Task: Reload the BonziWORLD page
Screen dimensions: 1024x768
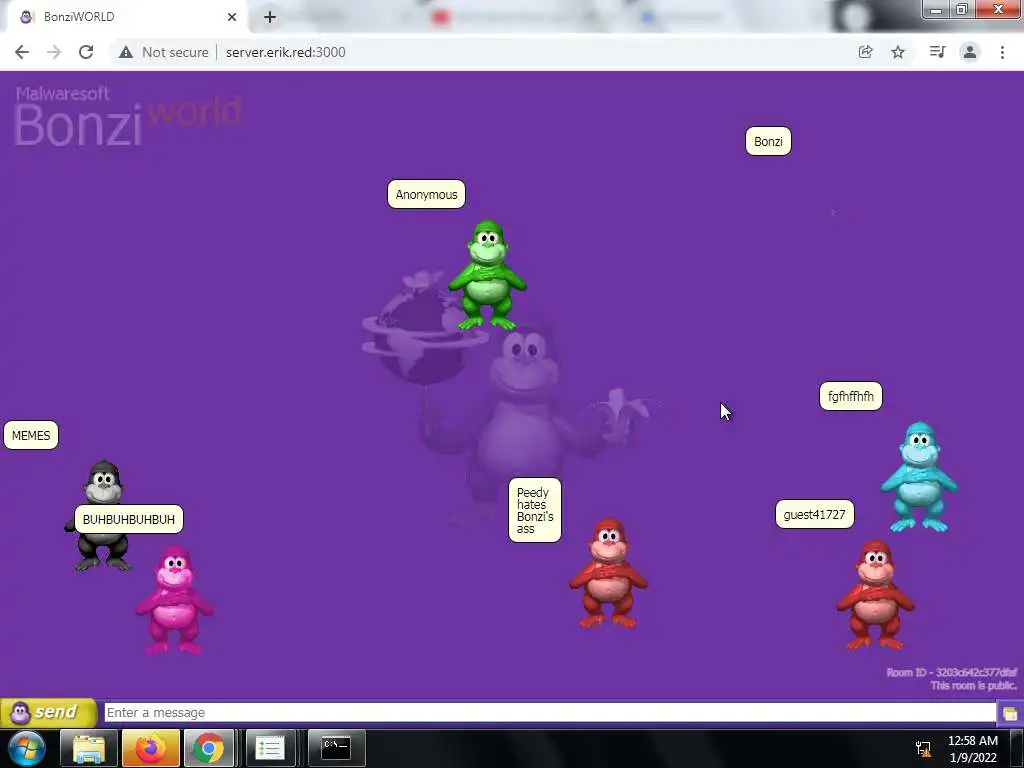Action: click(86, 52)
